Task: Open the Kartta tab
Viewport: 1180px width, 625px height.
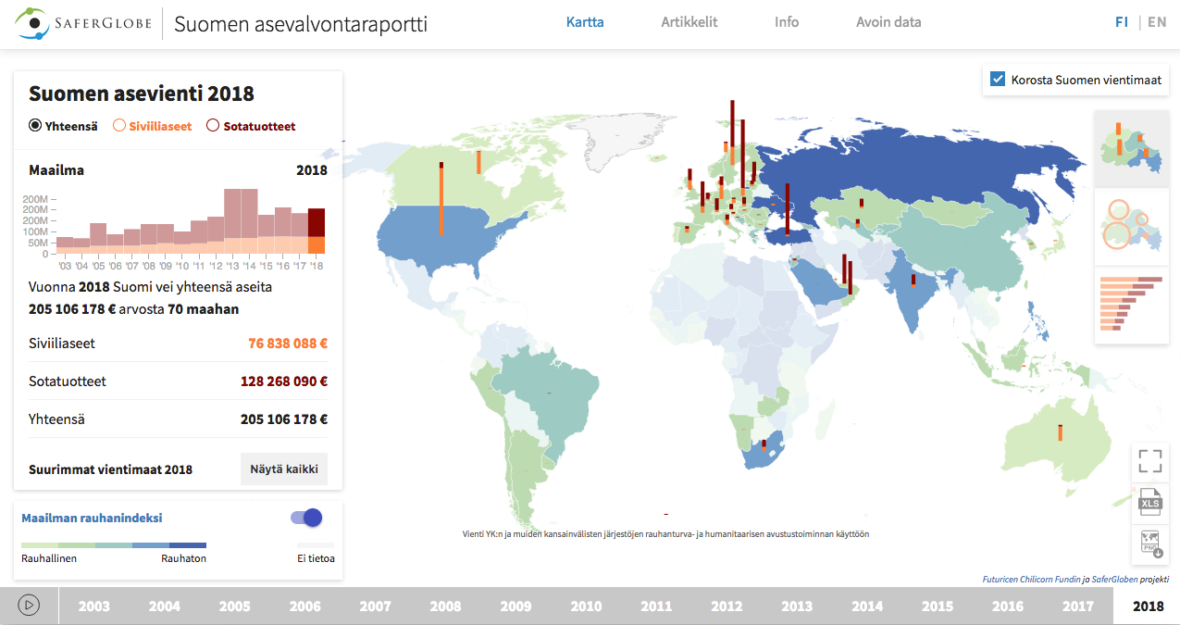Action: 585,22
